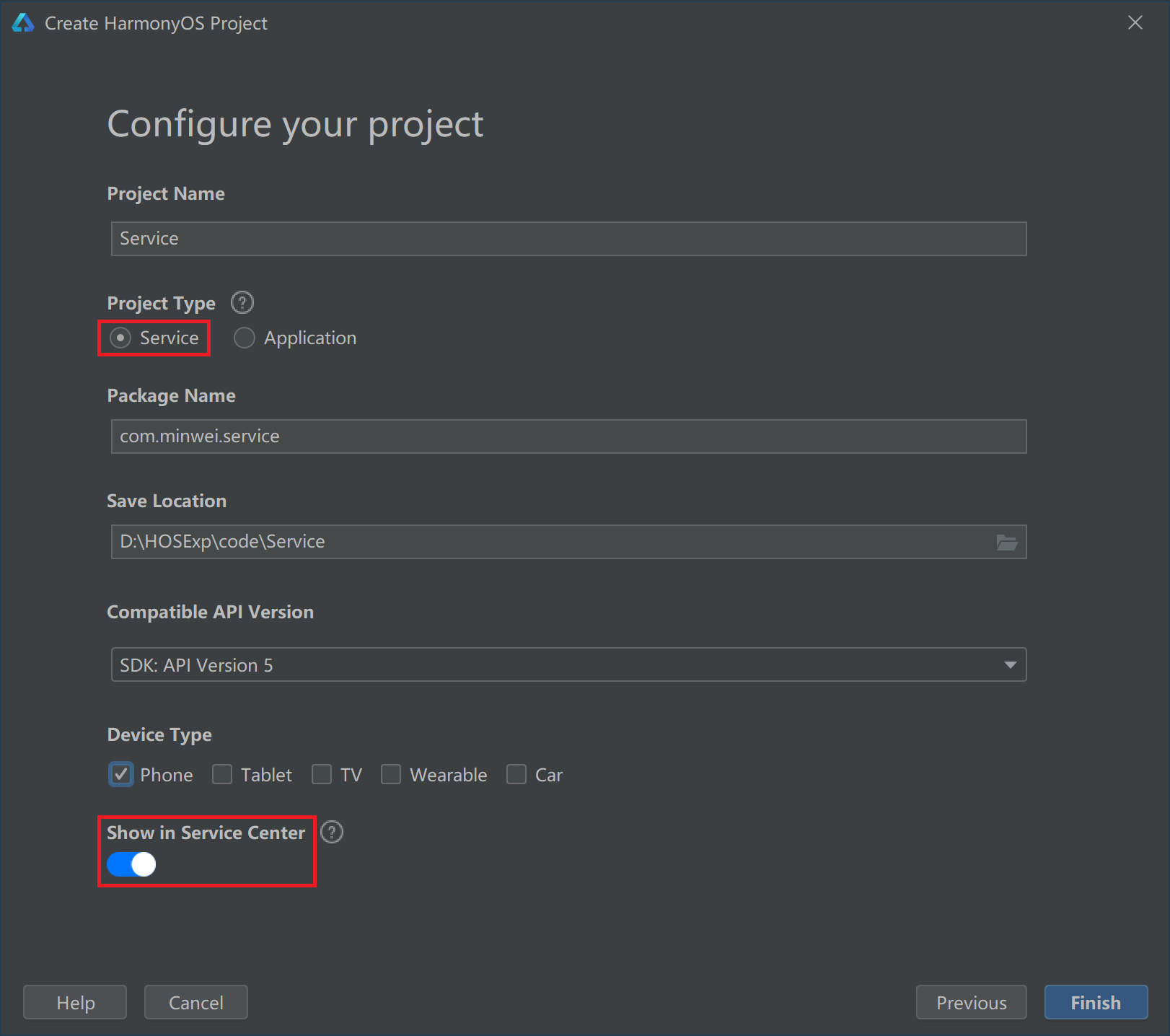Open the Show in Service Center help icon
The image size is (1170, 1036).
pos(332,832)
